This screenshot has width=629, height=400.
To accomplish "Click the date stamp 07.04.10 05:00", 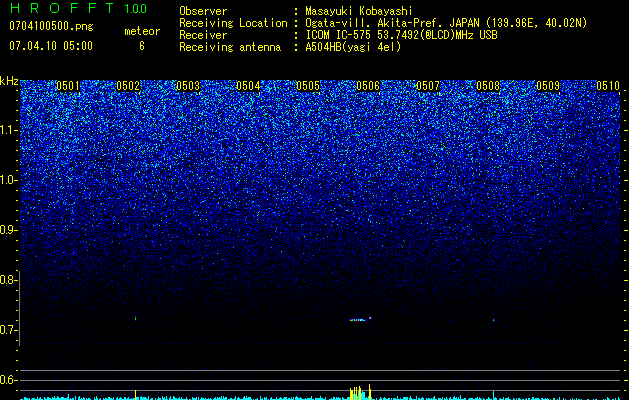I will [x=51, y=46].
